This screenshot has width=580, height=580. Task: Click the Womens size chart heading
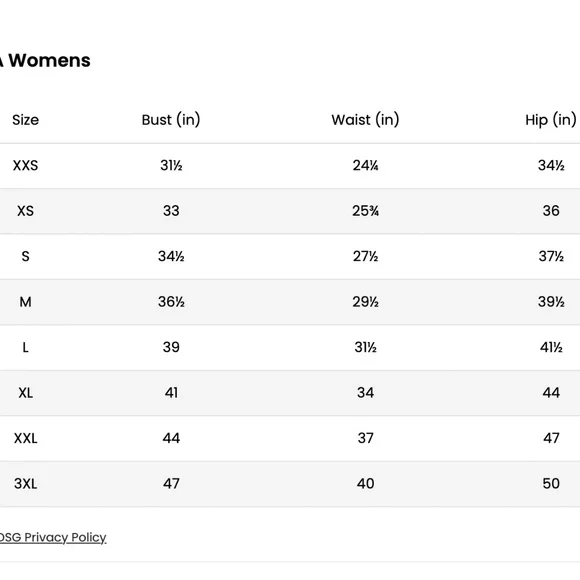tap(45, 61)
